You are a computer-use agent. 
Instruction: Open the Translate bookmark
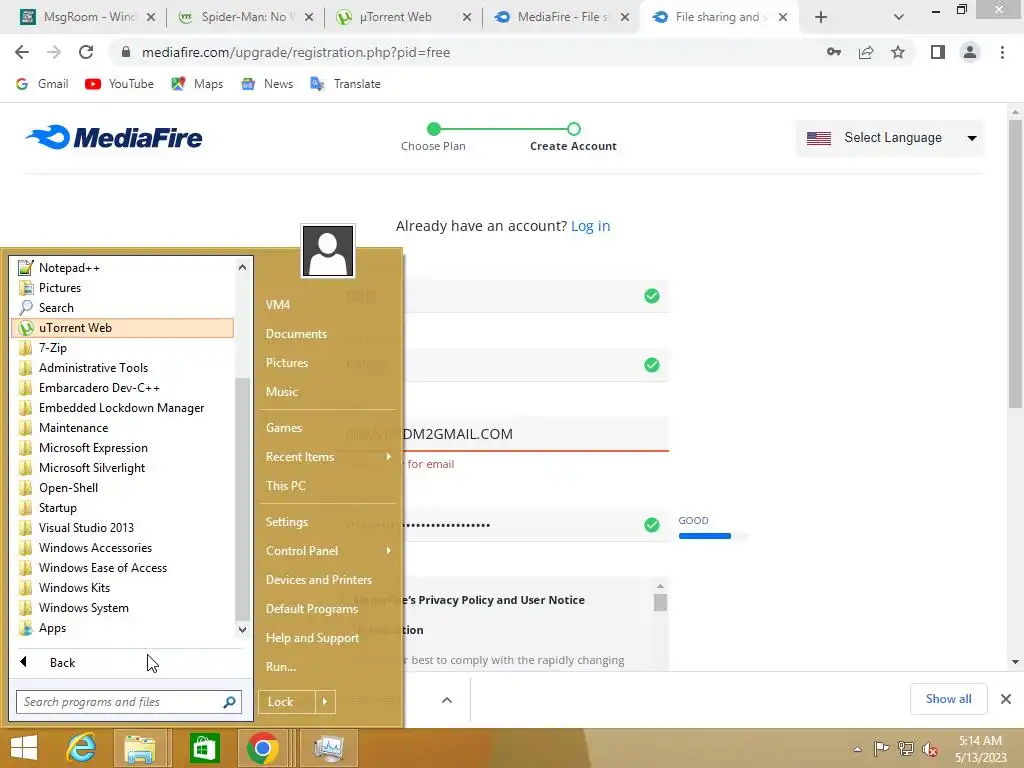point(345,84)
